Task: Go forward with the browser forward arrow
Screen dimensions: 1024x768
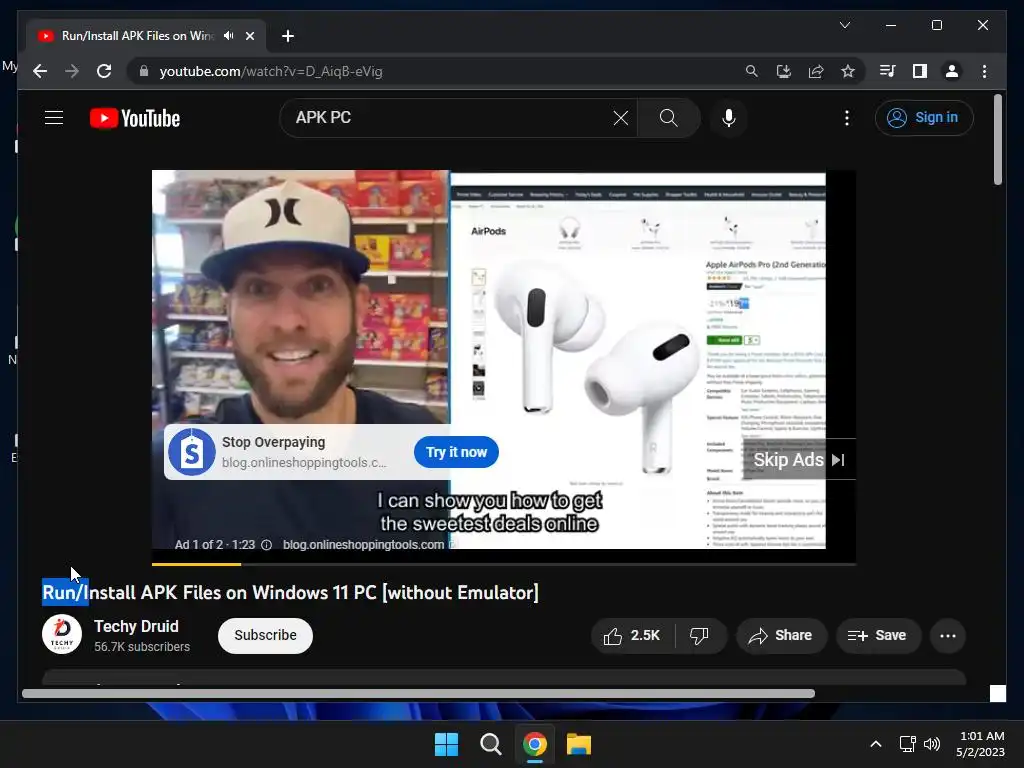Action: [72, 71]
